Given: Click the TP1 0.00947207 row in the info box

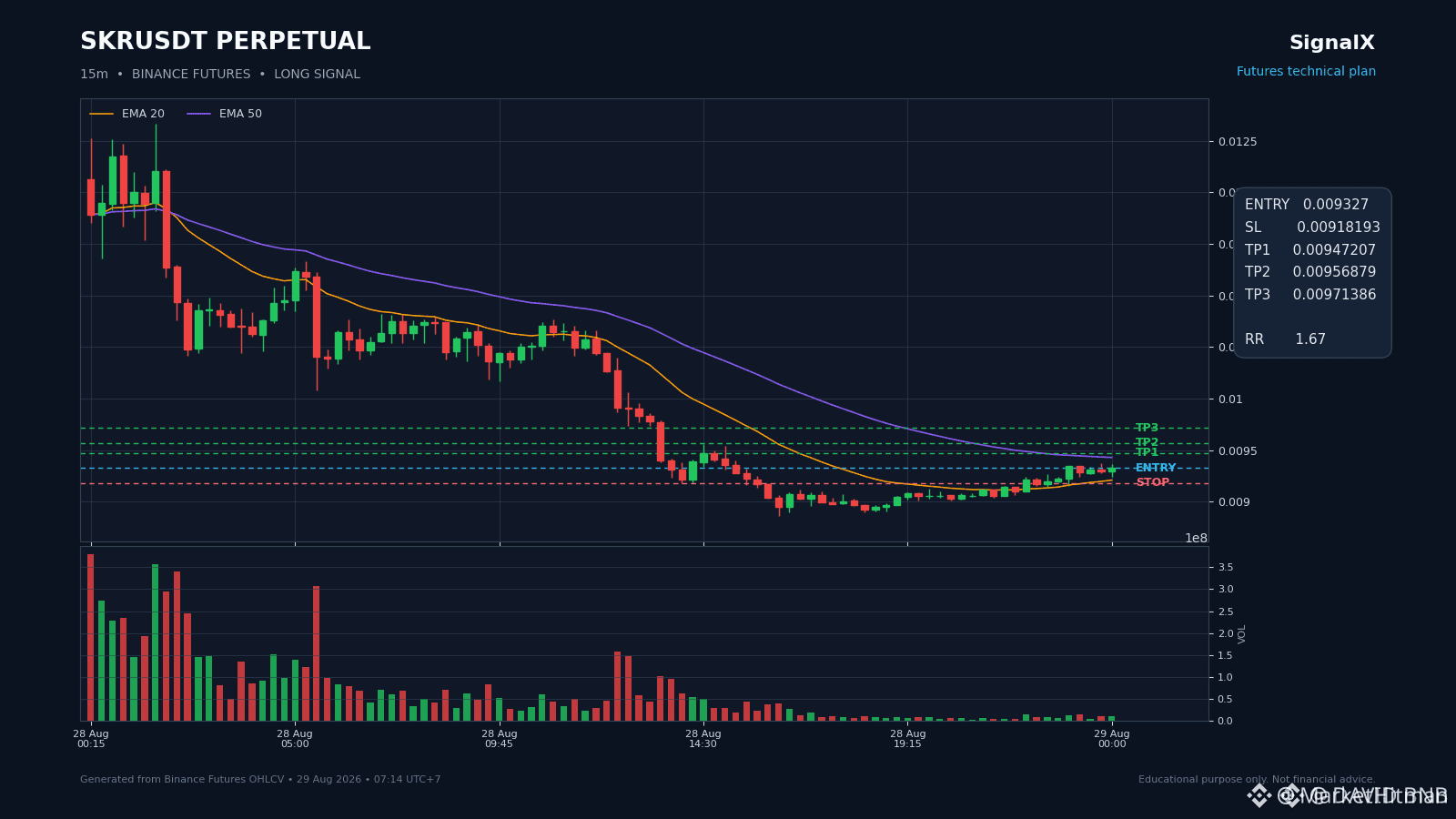Looking at the screenshot, I should pos(1310,250).
